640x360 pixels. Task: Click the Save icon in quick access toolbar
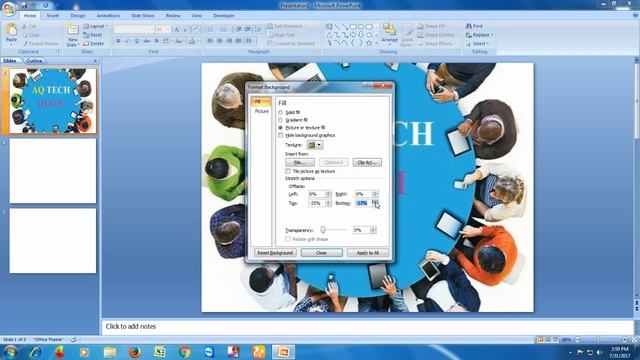coord(24,5)
